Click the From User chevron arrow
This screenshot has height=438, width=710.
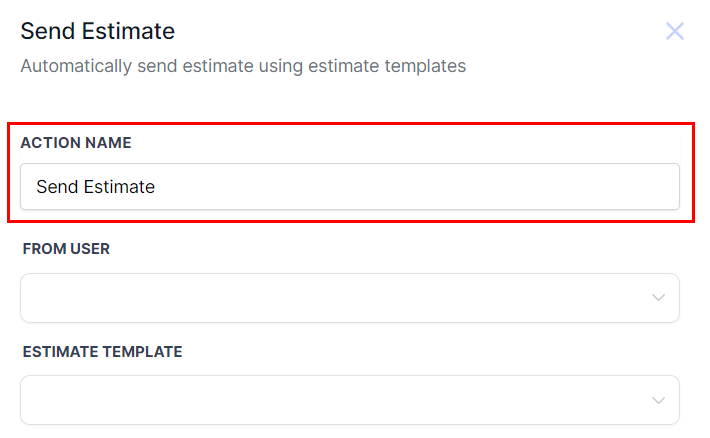pos(658,298)
